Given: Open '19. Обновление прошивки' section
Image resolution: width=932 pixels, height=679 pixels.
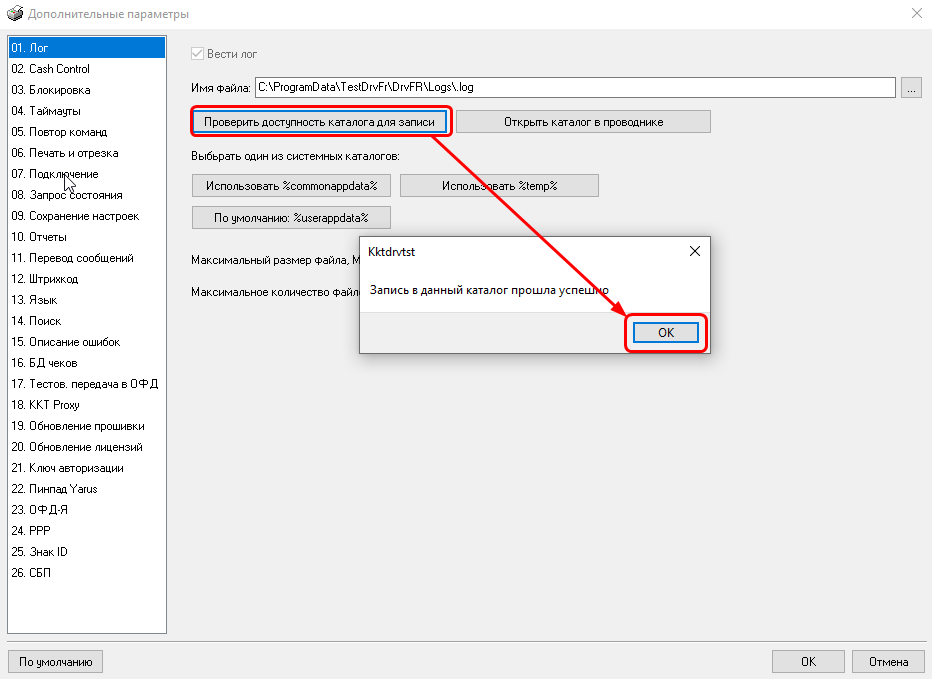Looking at the screenshot, I should tap(77, 426).
